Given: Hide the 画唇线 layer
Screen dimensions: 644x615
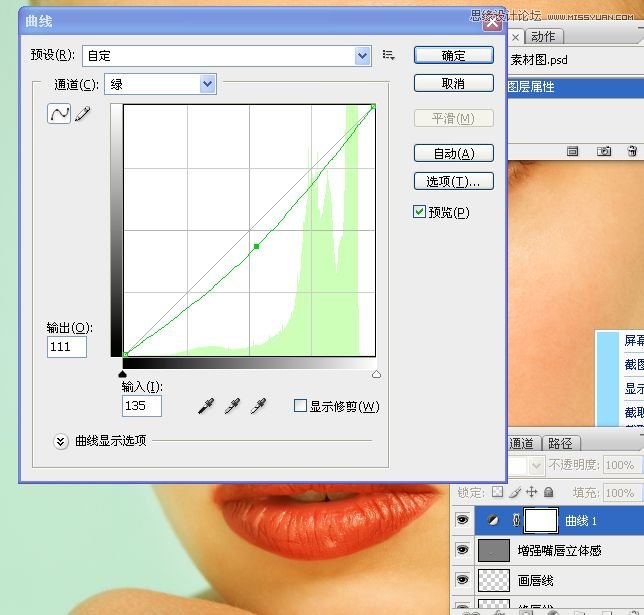Looking at the screenshot, I should pos(462,580).
